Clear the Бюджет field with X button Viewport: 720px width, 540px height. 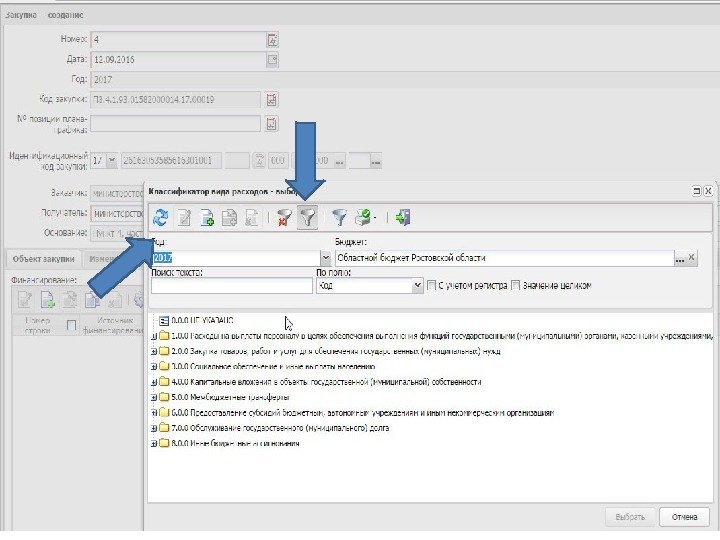(692, 258)
